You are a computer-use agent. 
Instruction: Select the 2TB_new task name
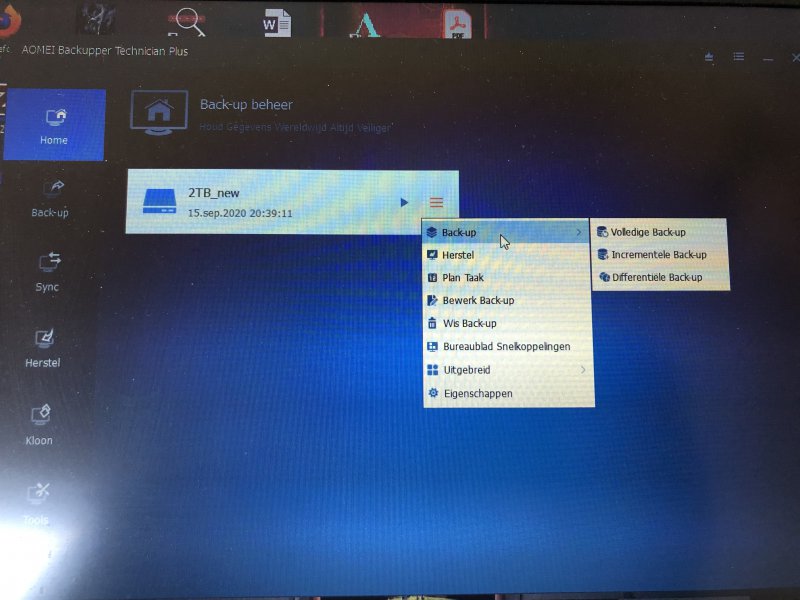[214, 193]
